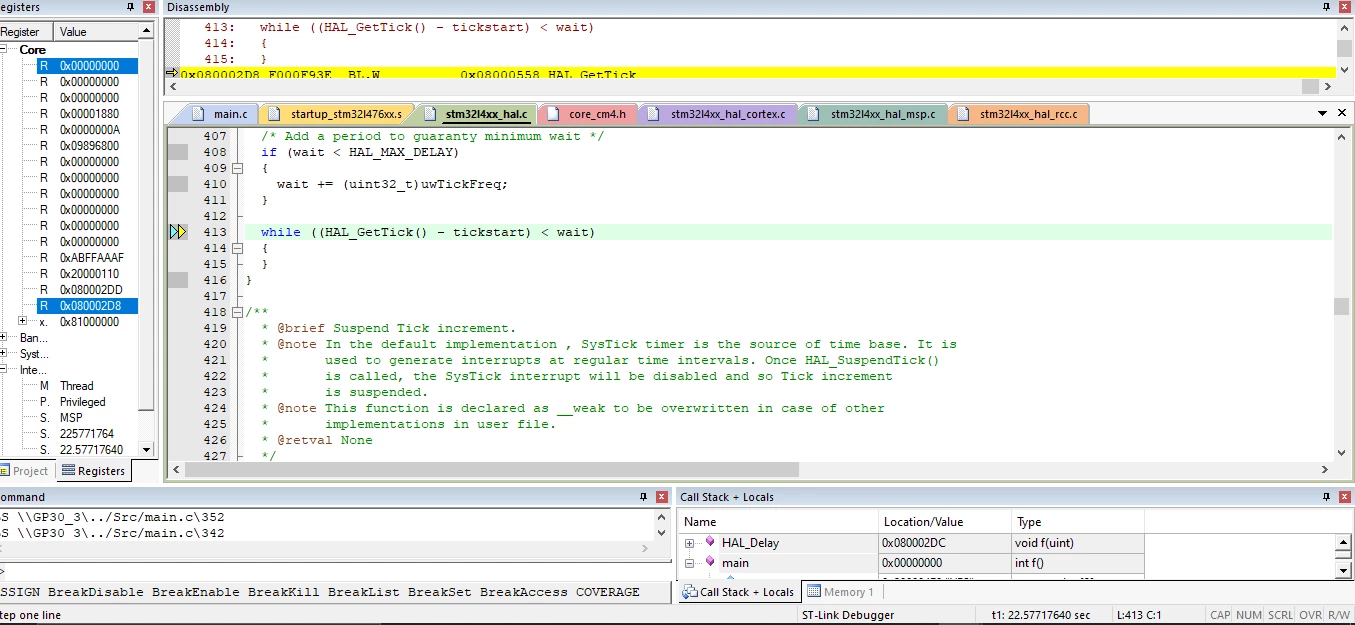
Task: Select the Registers panel tab
Action: [x=93, y=471]
